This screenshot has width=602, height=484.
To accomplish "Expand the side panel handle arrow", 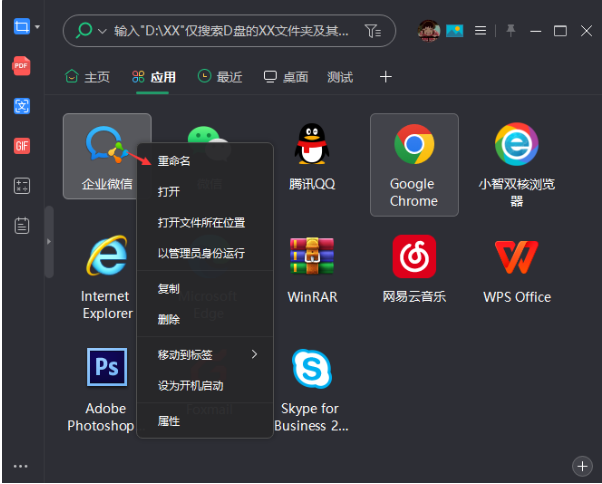I will (x=49, y=241).
